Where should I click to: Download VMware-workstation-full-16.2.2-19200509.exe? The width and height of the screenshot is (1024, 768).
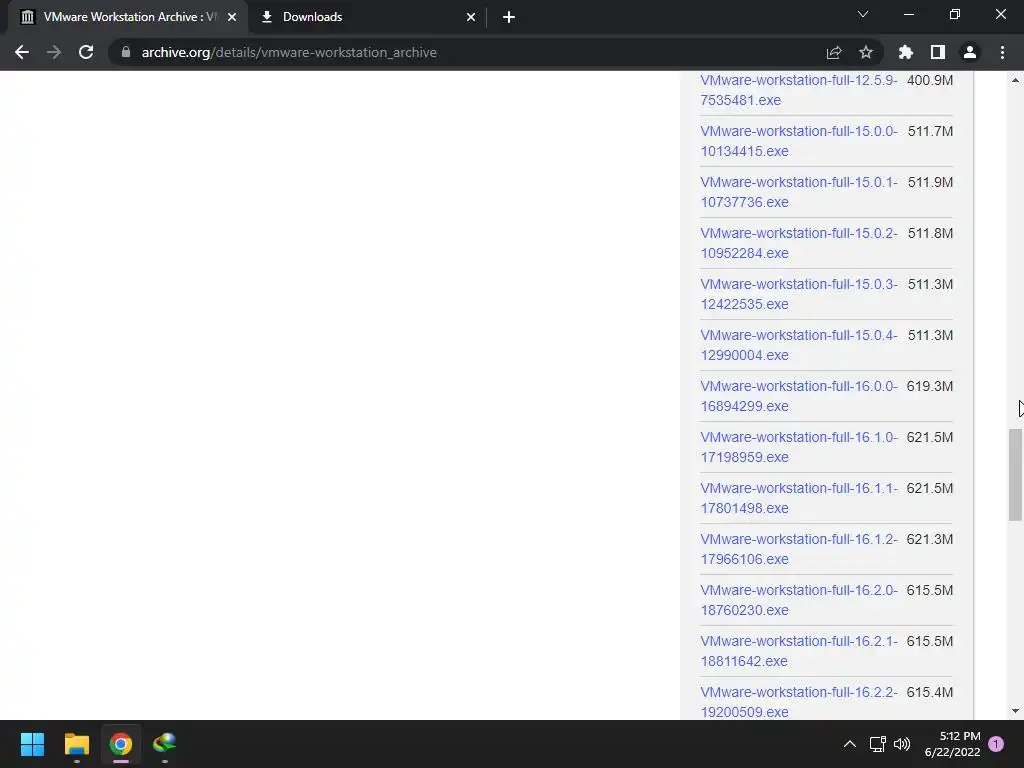[799, 701]
